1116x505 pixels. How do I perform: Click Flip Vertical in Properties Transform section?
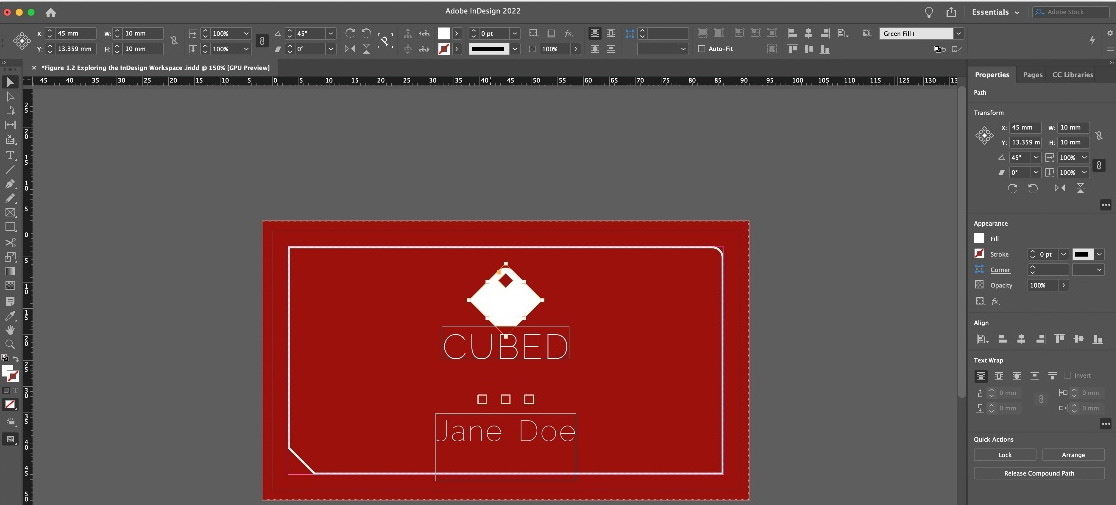pyautogui.click(x=1080, y=188)
